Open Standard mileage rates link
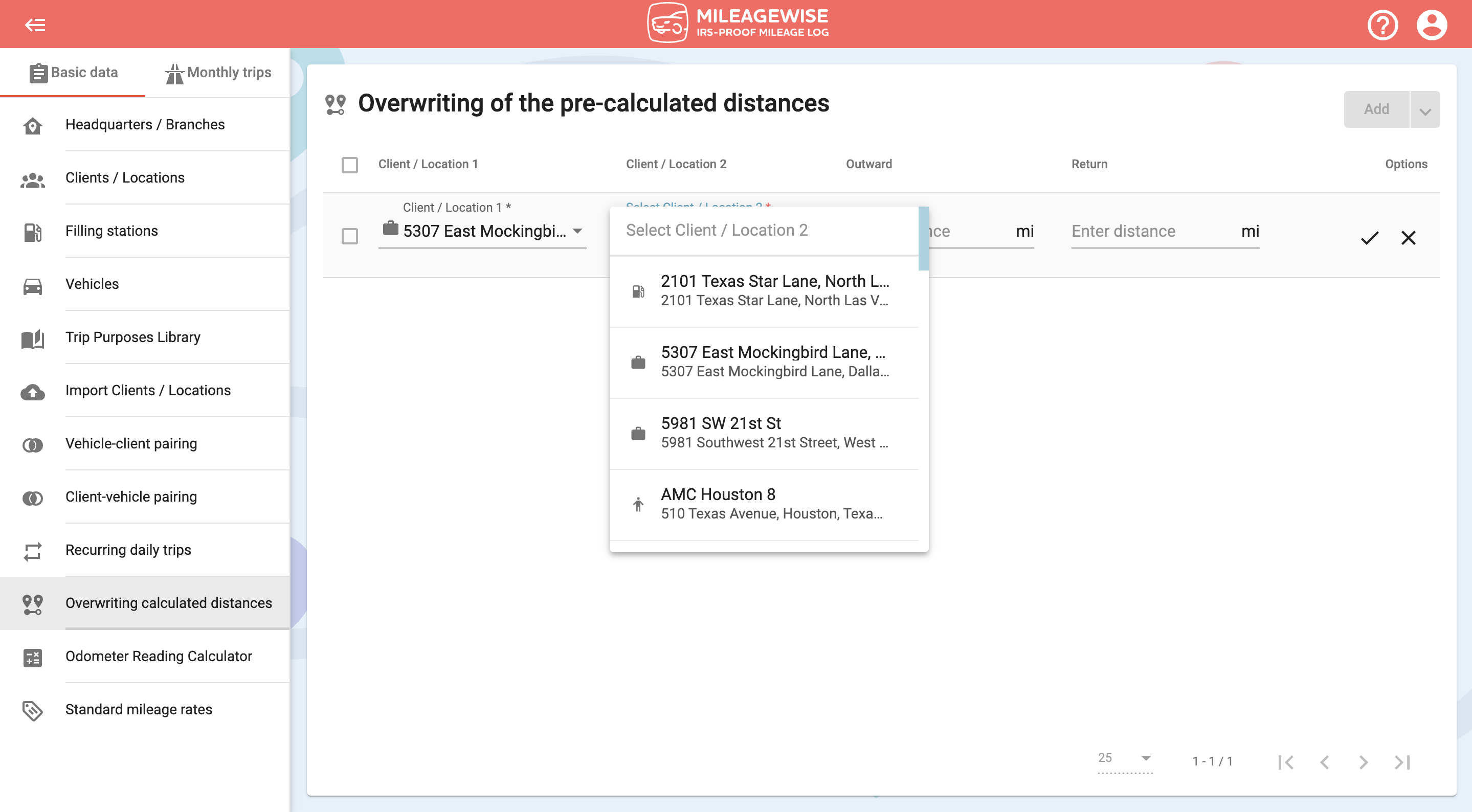 pos(145,709)
